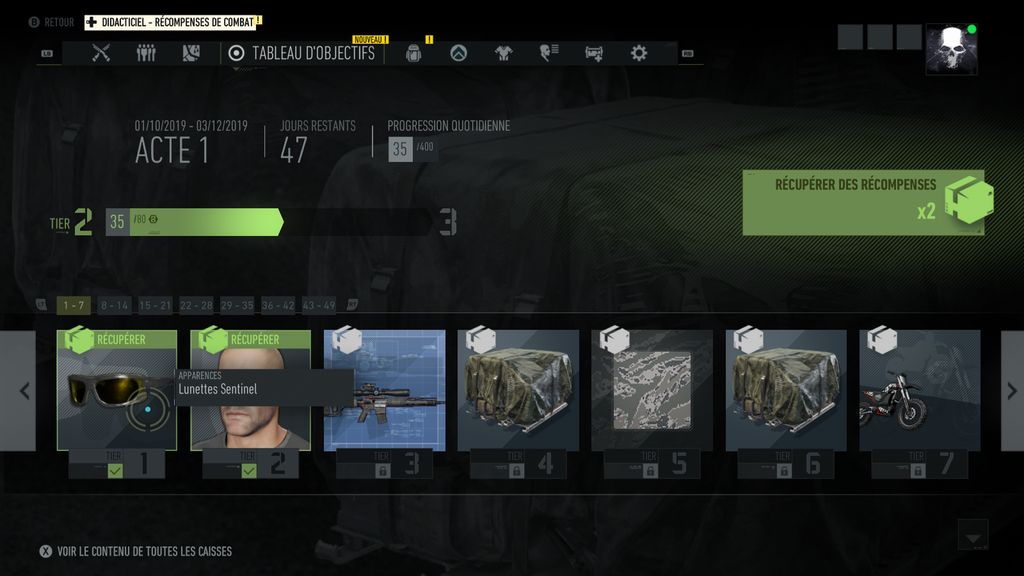Click the Tier 1 green checkmark
The width and height of the screenshot is (1024, 576).
(115, 470)
